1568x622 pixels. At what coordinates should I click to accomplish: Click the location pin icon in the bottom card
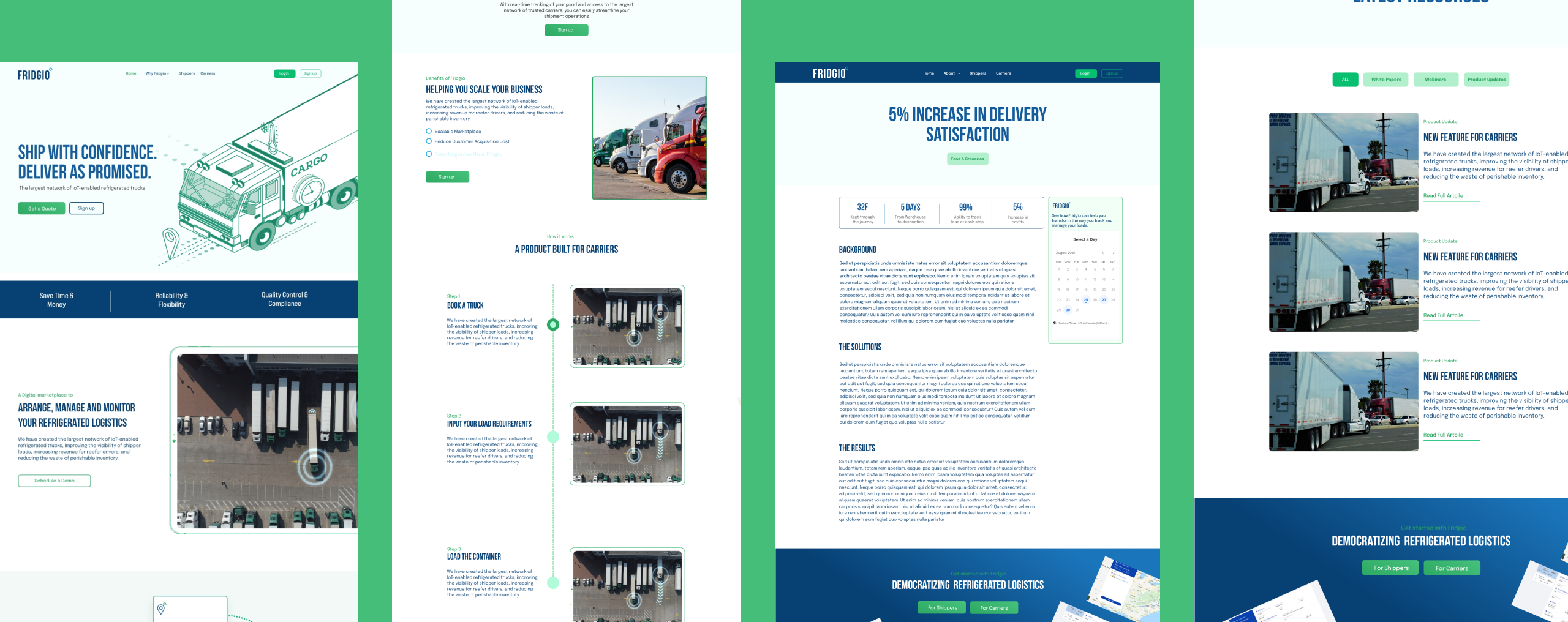(x=161, y=609)
